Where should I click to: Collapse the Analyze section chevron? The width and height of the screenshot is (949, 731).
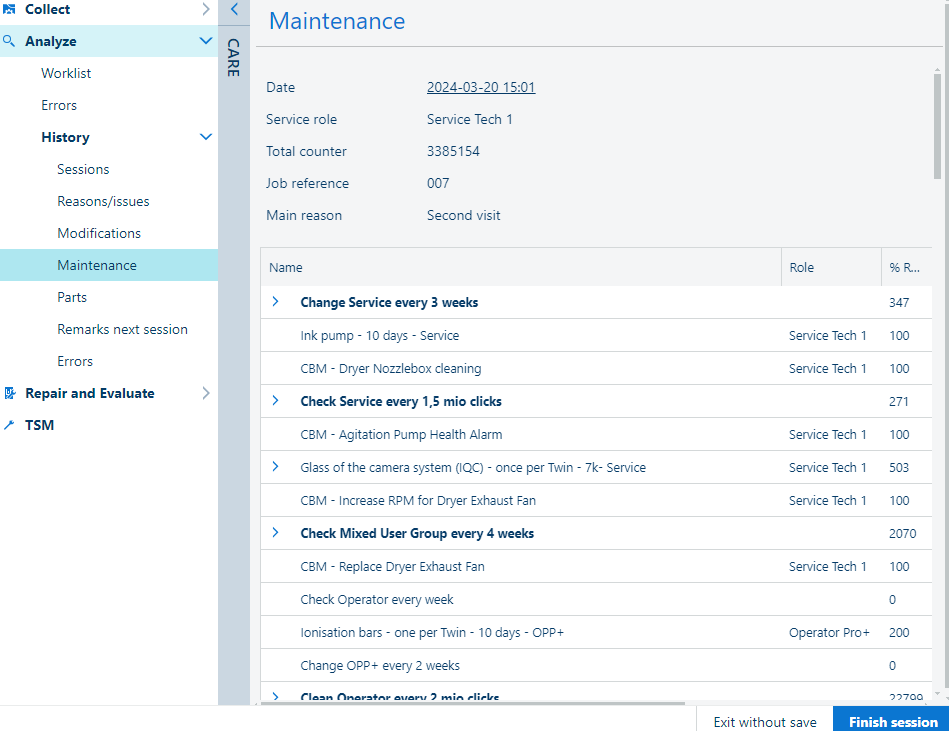coord(206,41)
